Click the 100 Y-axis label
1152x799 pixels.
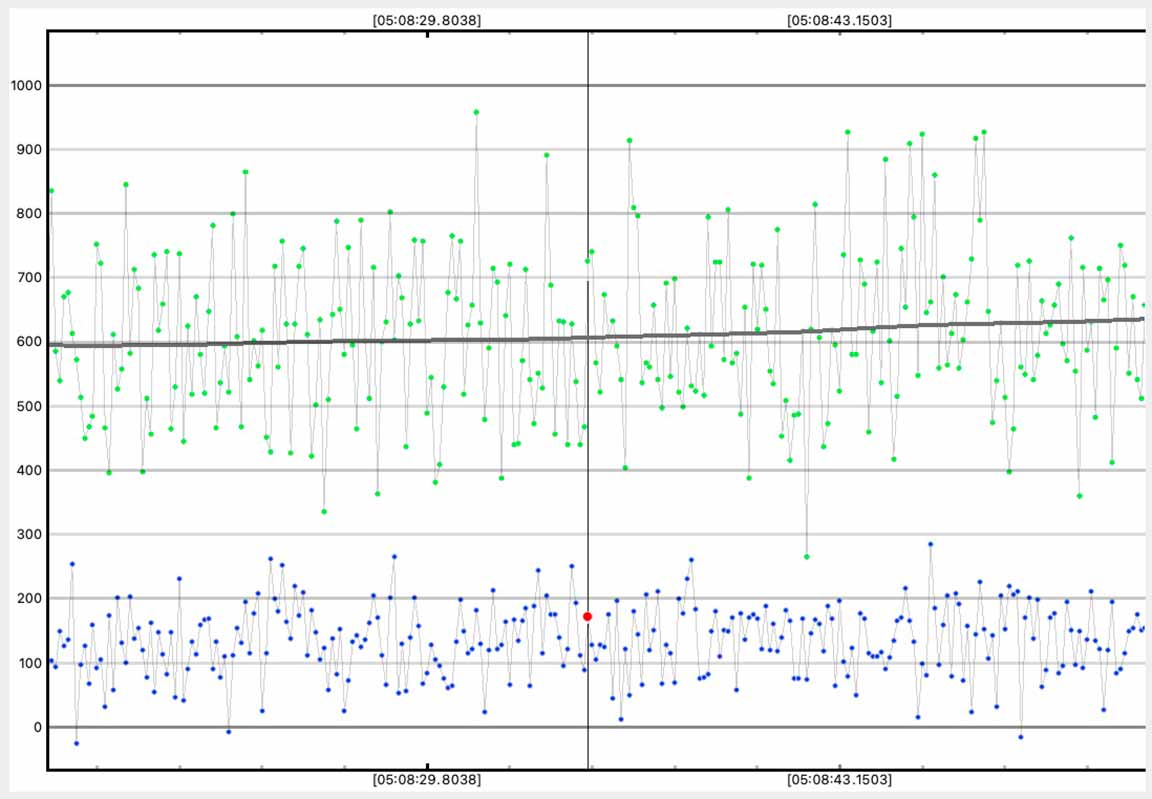coord(24,663)
